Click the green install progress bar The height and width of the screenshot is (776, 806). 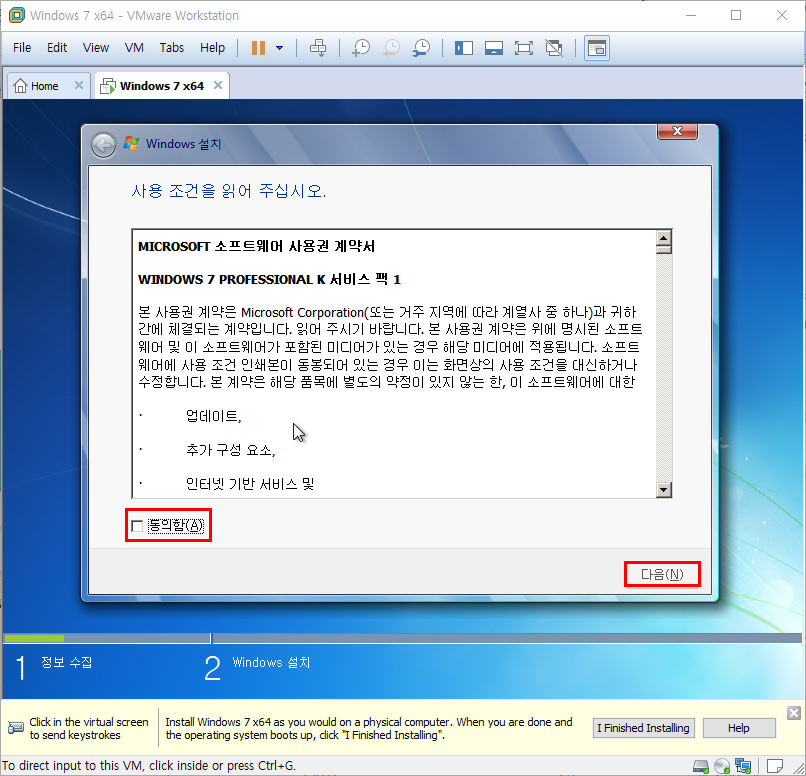(34, 638)
